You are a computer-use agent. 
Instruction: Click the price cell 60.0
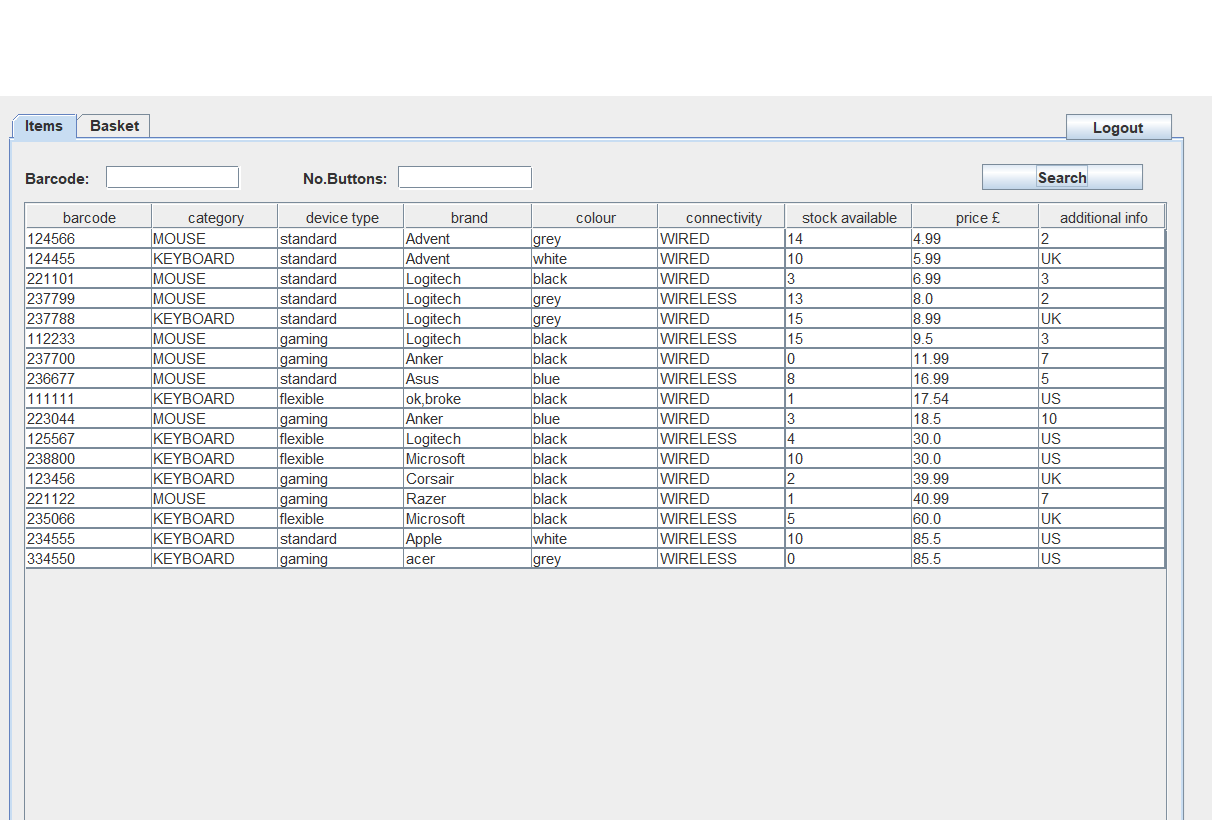tap(975, 519)
